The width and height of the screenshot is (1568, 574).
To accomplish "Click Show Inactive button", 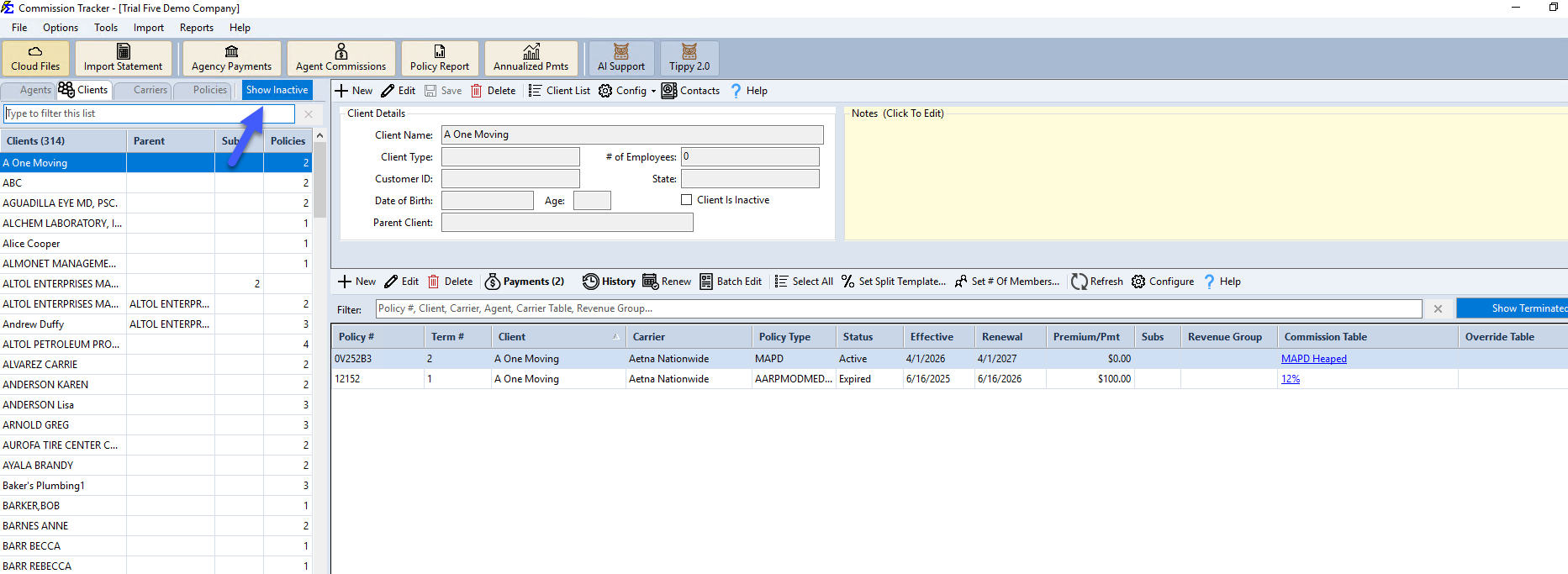I will click(x=277, y=90).
